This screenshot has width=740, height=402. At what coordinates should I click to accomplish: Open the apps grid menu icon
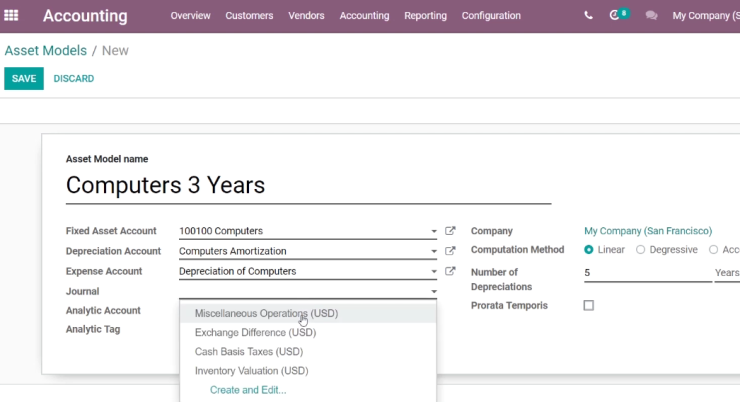pyautogui.click(x=11, y=16)
